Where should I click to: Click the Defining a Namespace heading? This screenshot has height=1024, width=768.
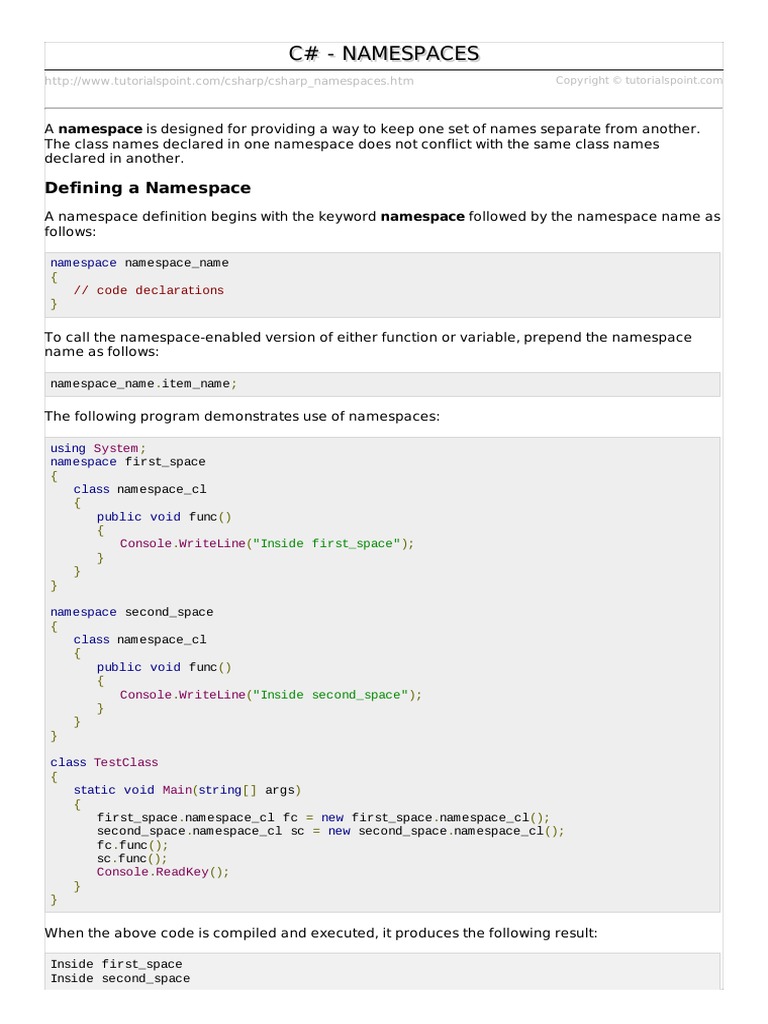tap(148, 188)
